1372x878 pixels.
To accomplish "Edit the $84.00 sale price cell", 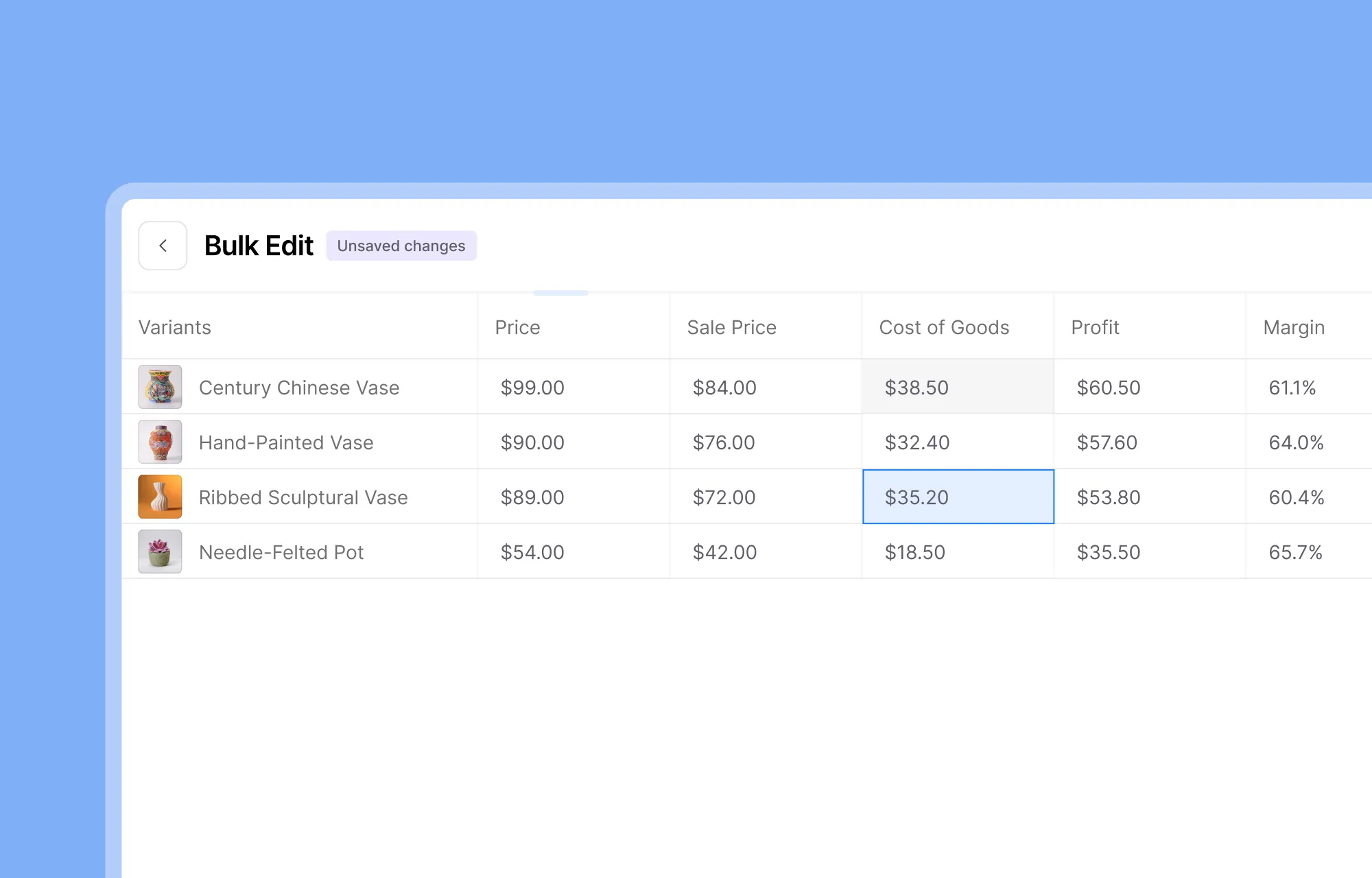I will pyautogui.click(x=766, y=387).
